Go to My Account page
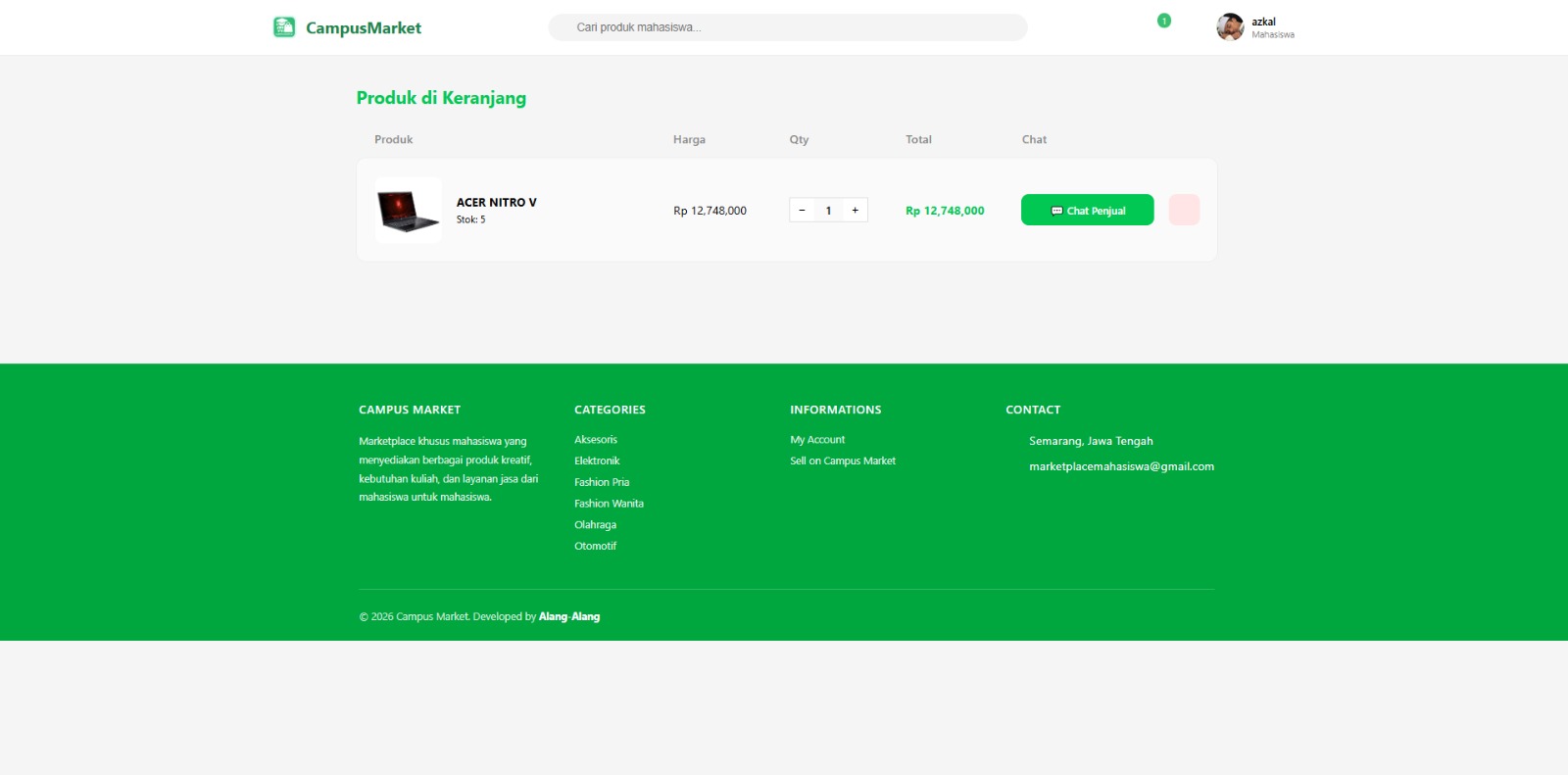The width and height of the screenshot is (1568, 775). click(817, 440)
